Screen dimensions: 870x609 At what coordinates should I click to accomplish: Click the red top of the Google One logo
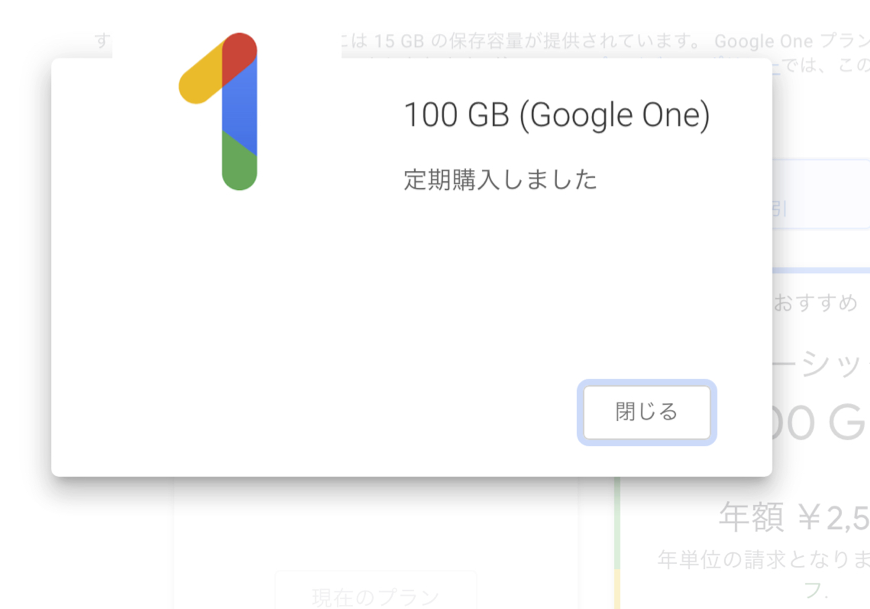tap(240, 52)
